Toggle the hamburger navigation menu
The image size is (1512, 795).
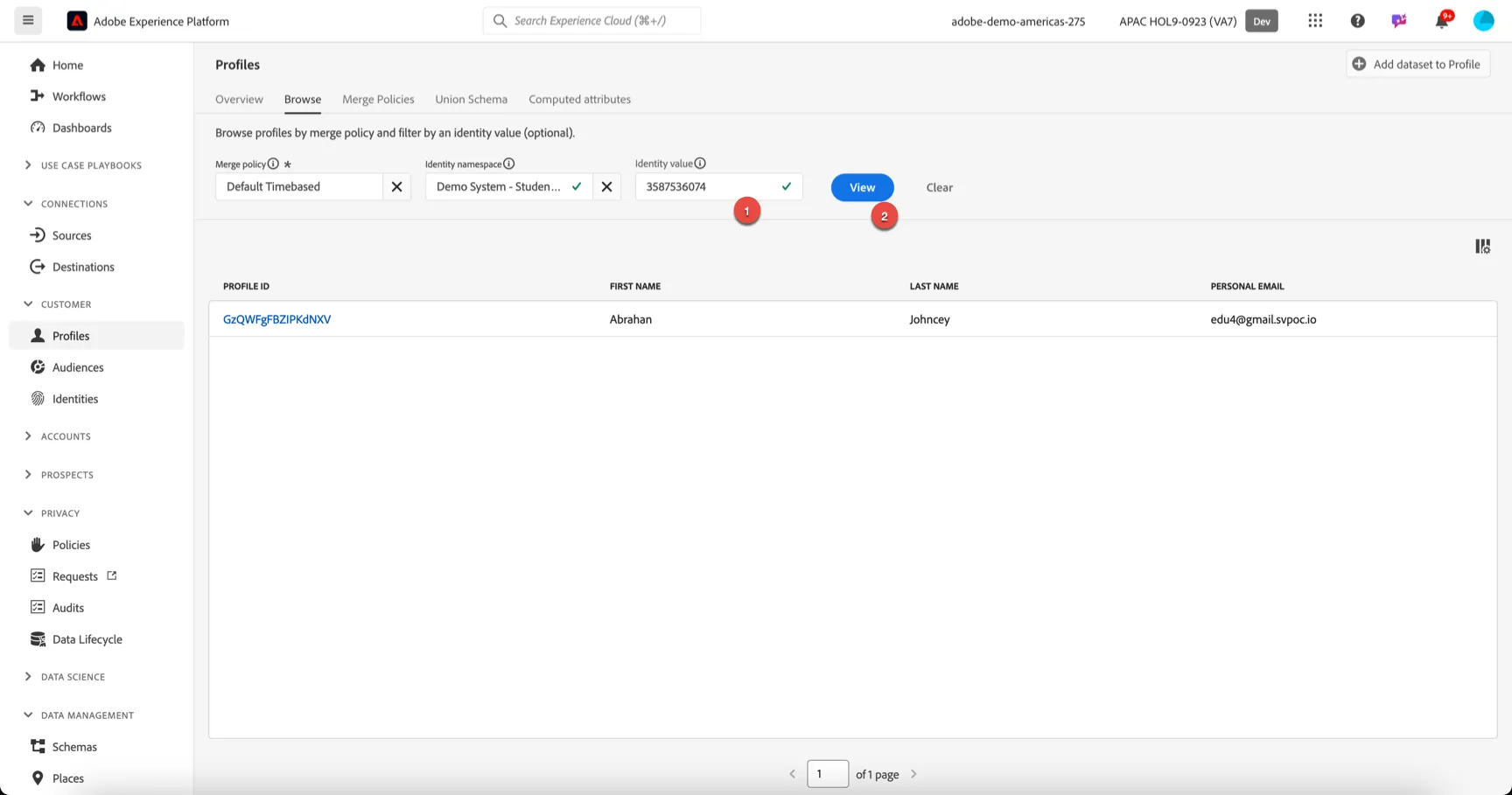click(x=28, y=20)
